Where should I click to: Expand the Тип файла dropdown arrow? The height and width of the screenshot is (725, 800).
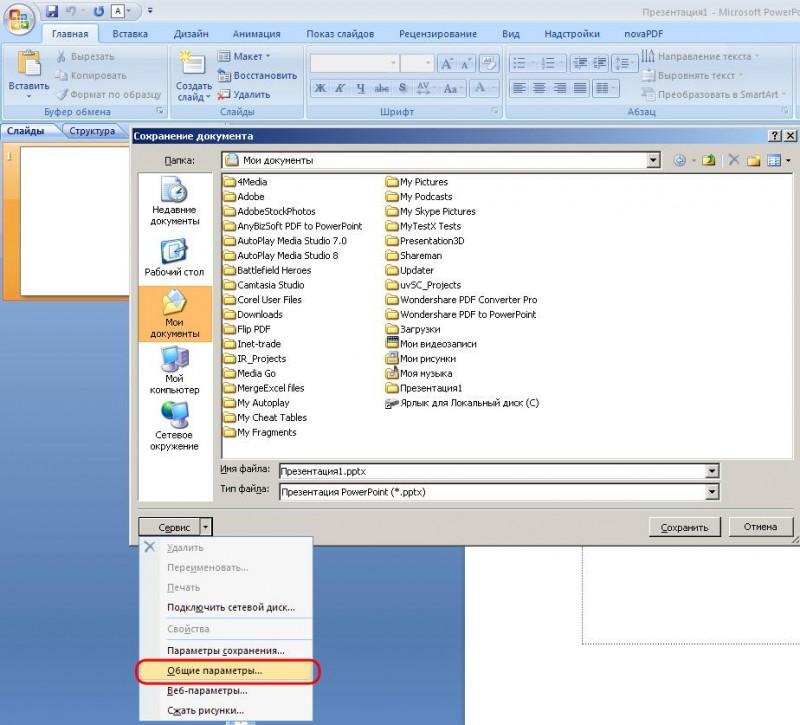pos(712,492)
